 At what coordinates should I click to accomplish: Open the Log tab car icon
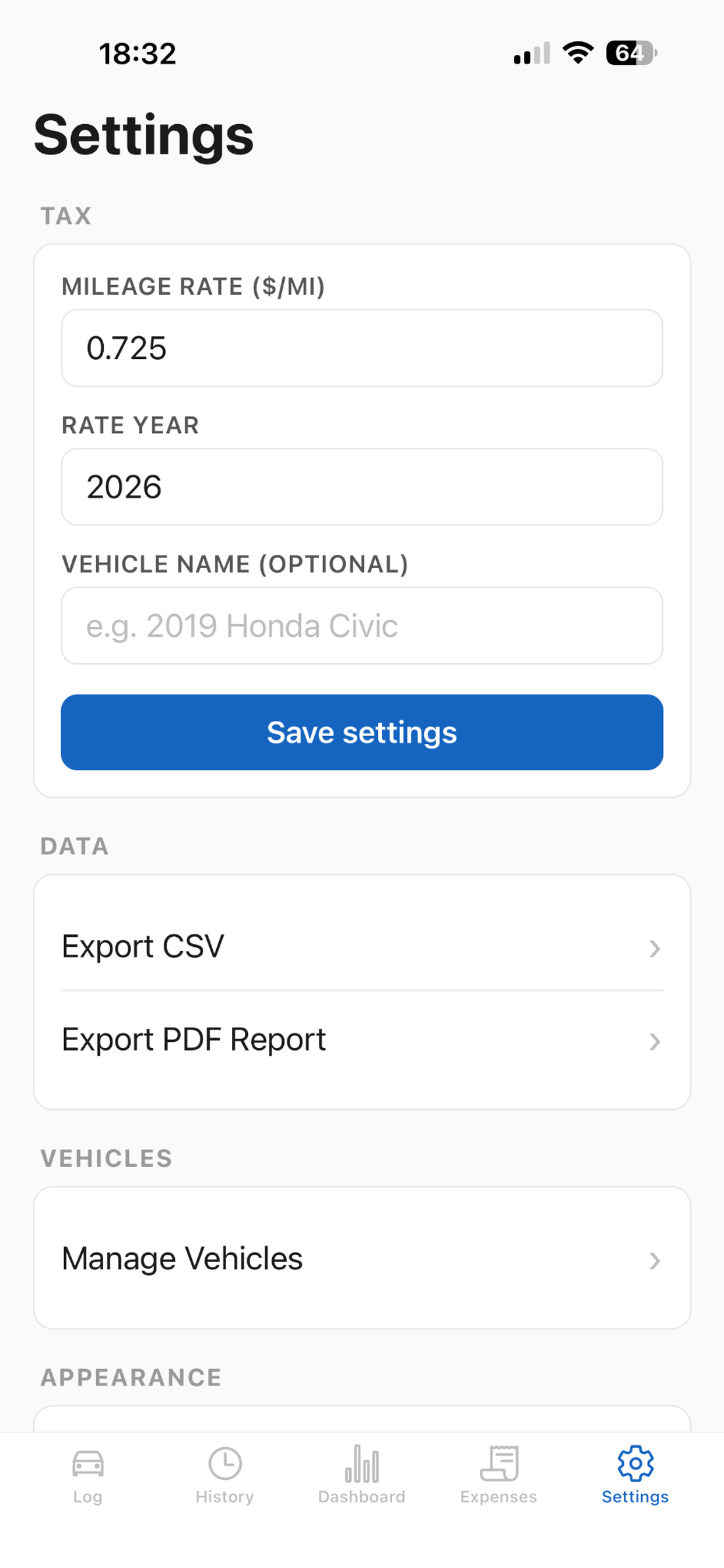(87, 1464)
